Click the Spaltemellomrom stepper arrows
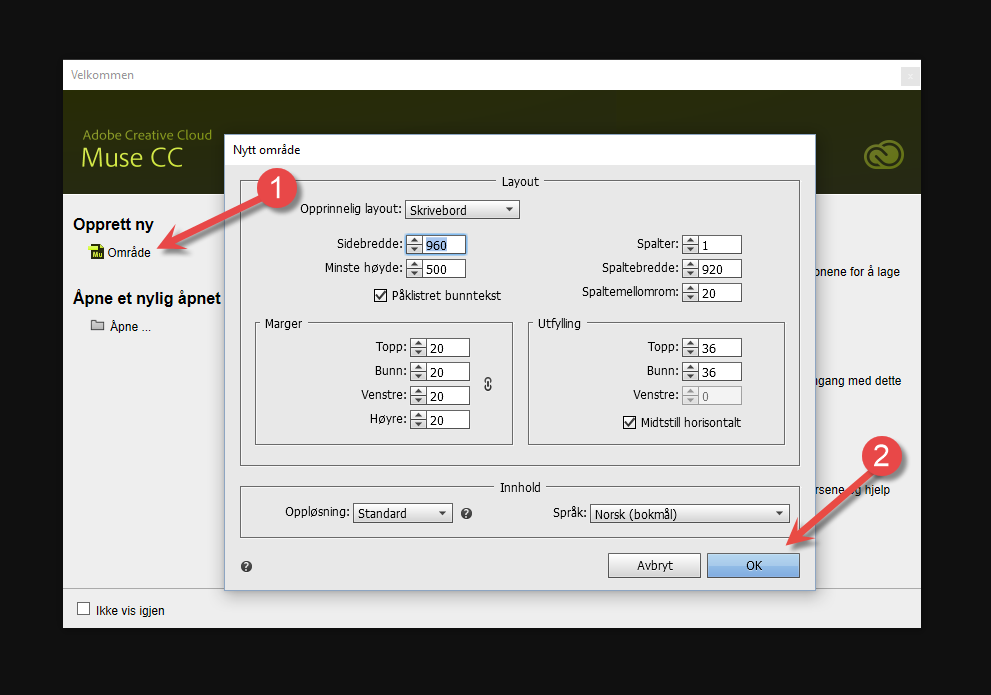This screenshot has width=991, height=695. tap(691, 293)
